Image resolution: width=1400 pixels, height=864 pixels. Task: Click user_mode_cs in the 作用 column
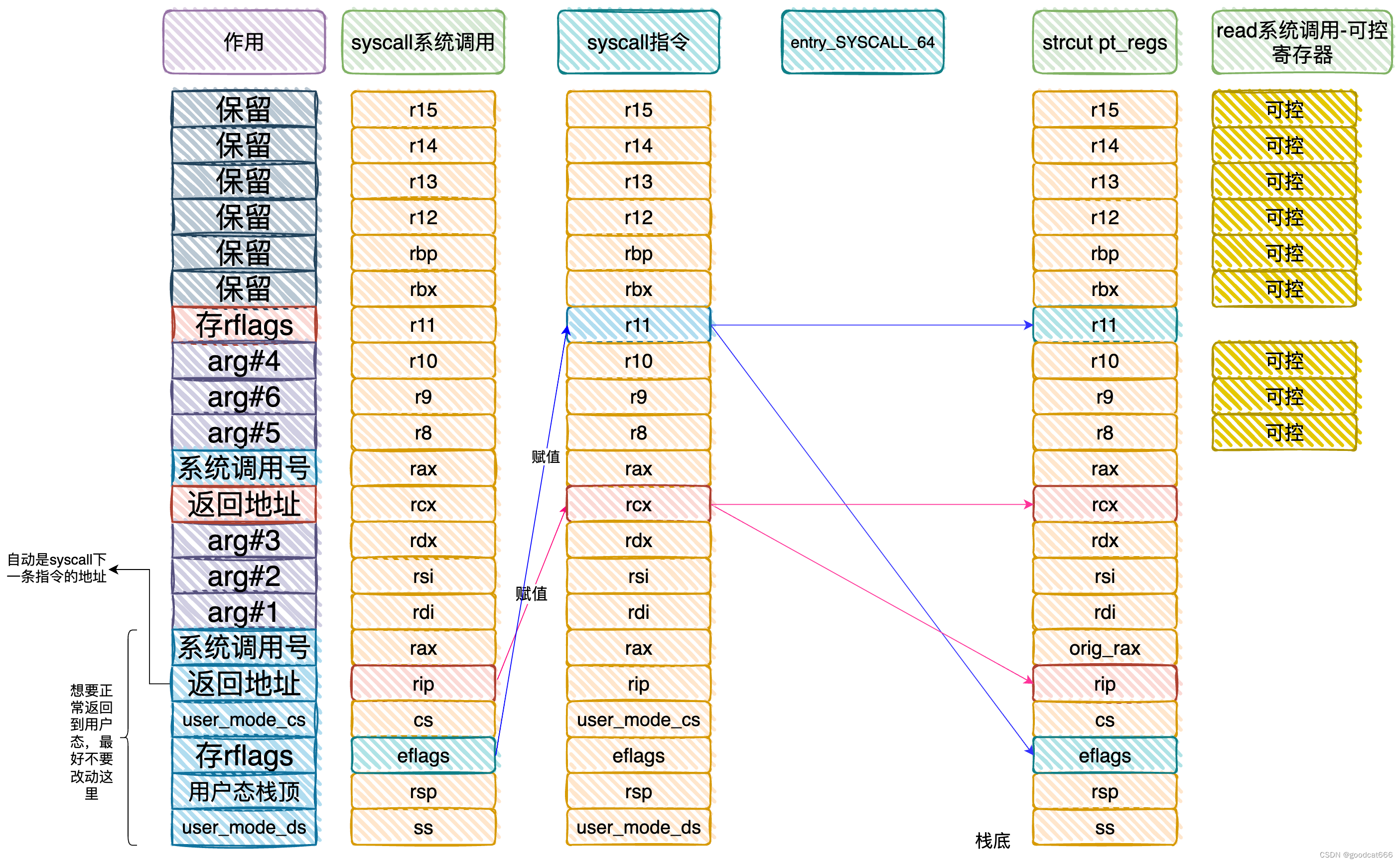[x=244, y=720]
